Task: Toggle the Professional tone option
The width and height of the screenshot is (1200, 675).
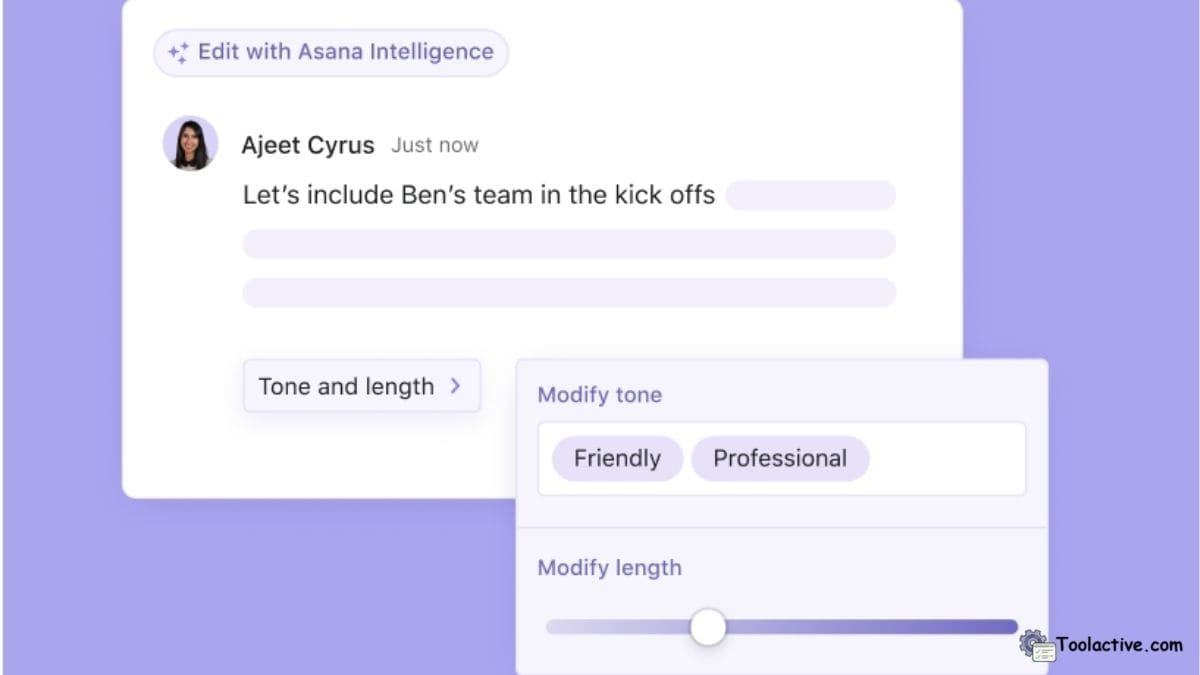Action: 780,458
